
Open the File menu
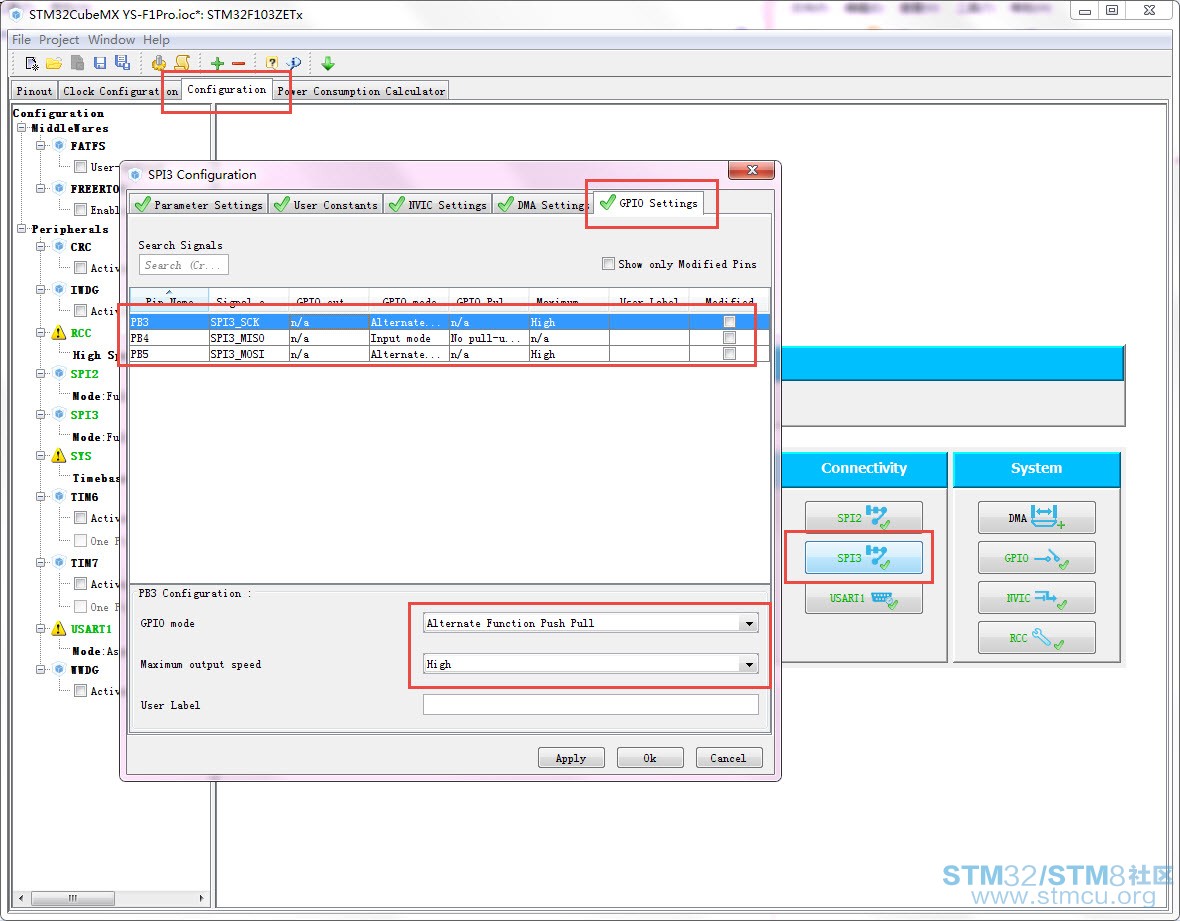(21, 39)
